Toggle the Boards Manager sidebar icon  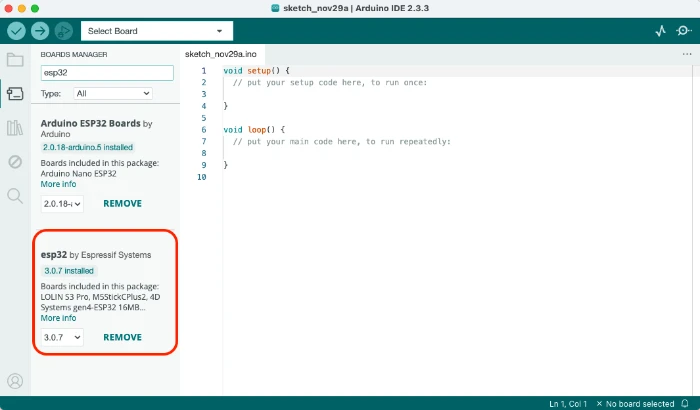pyautogui.click(x=15, y=93)
